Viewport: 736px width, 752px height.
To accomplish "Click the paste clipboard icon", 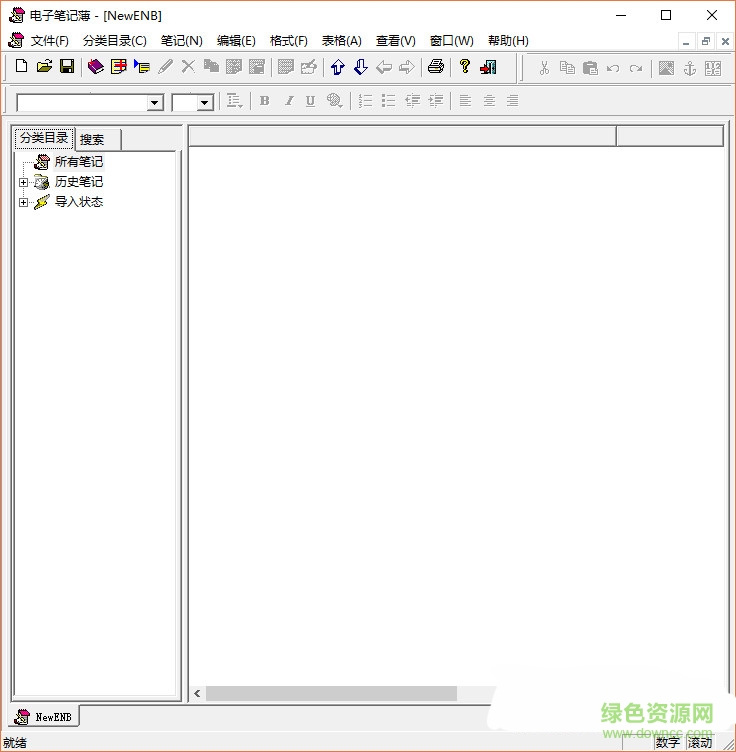I will 590,68.
